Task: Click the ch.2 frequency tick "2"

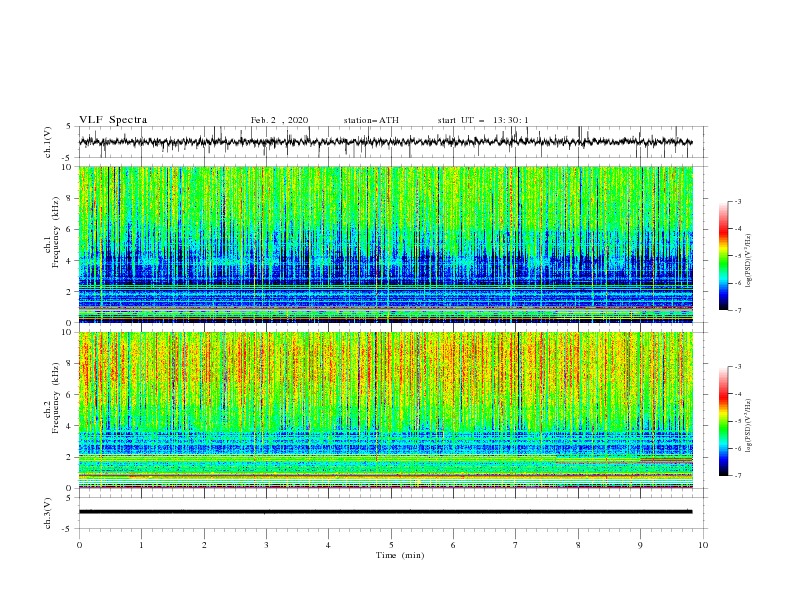Action: click(x=69, y=457)
